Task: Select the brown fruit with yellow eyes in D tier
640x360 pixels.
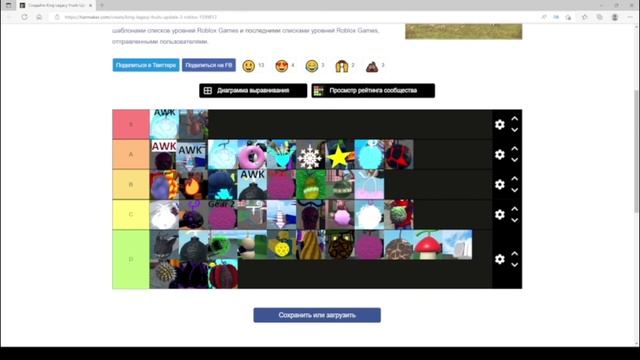Action: (x=340, y=244)
